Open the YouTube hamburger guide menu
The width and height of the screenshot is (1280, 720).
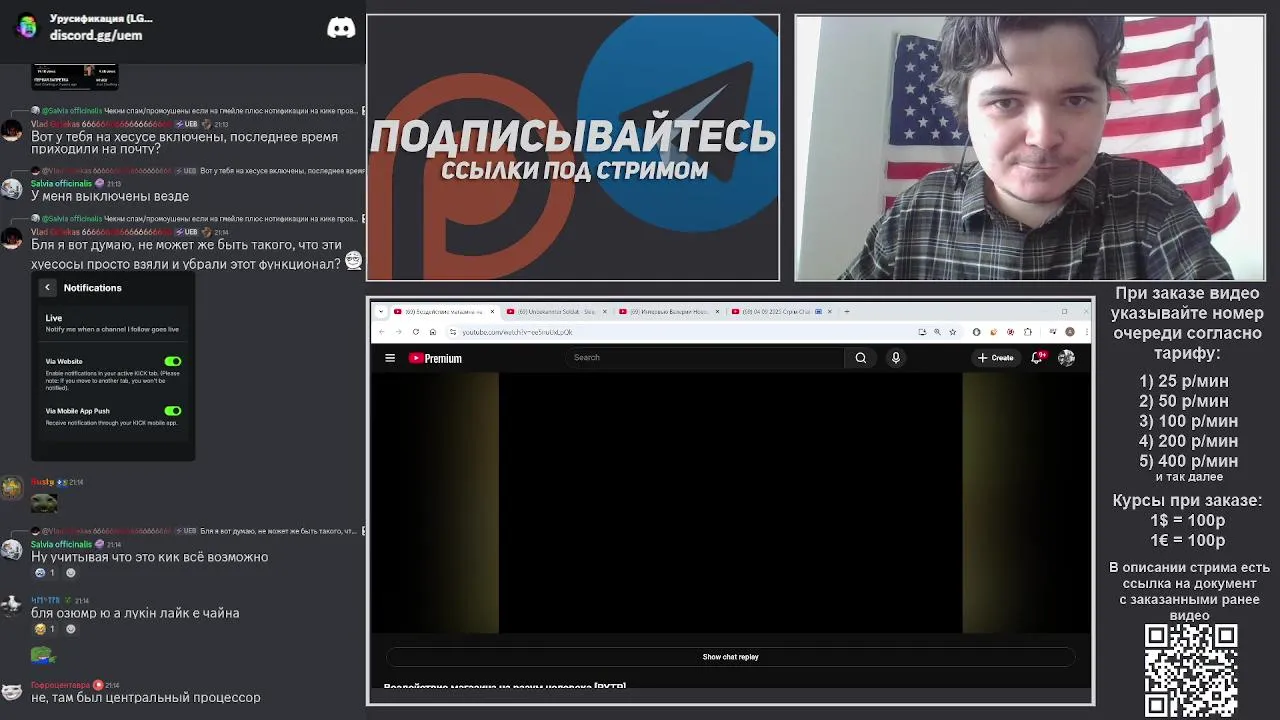pos(390,358)
